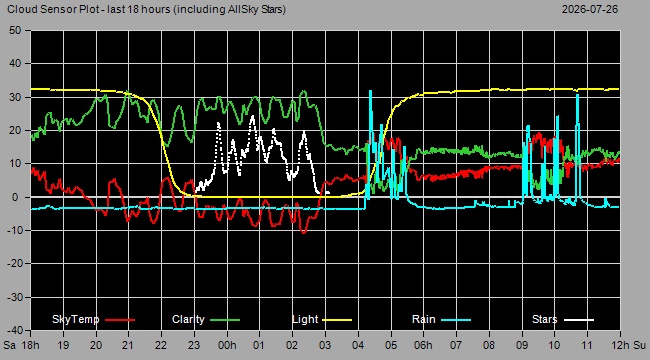Click the x-axis label 05
Image resolution: width=650 pixels, height=360 pixels.
click(391, 345)
